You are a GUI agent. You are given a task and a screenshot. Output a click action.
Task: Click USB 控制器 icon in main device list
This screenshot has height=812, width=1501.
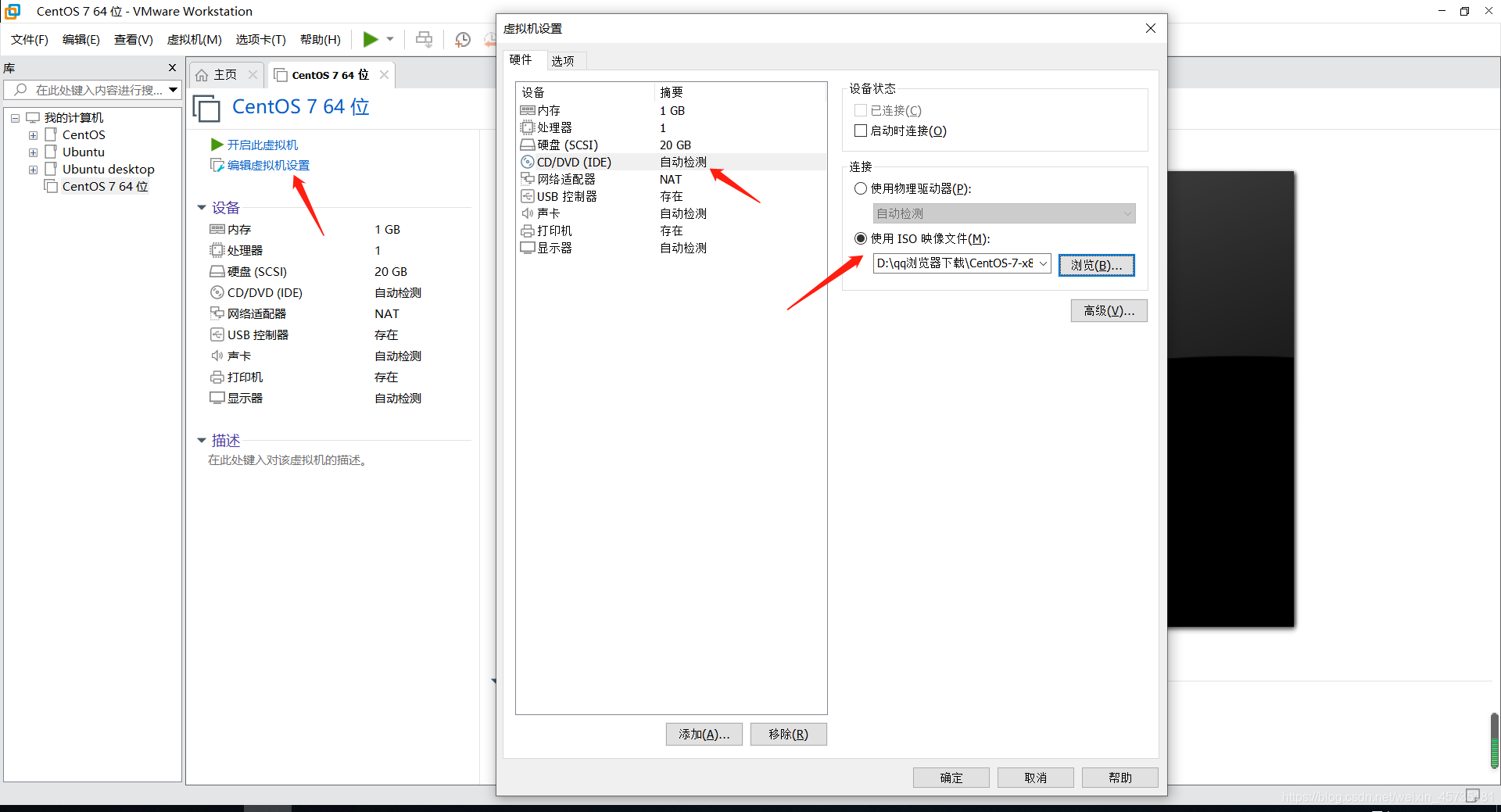click(x=217, y=334)
